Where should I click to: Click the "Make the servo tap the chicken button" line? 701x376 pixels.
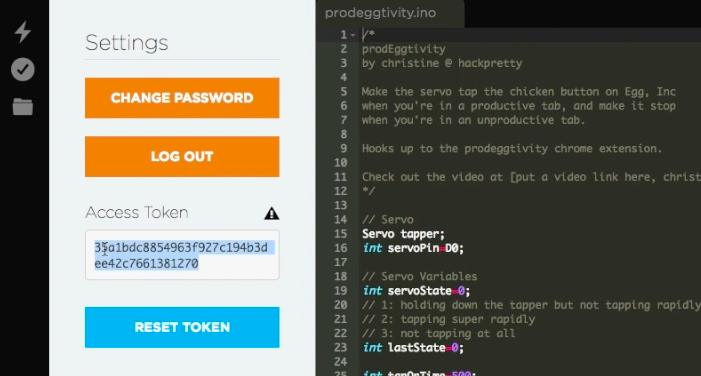[519, 92]
